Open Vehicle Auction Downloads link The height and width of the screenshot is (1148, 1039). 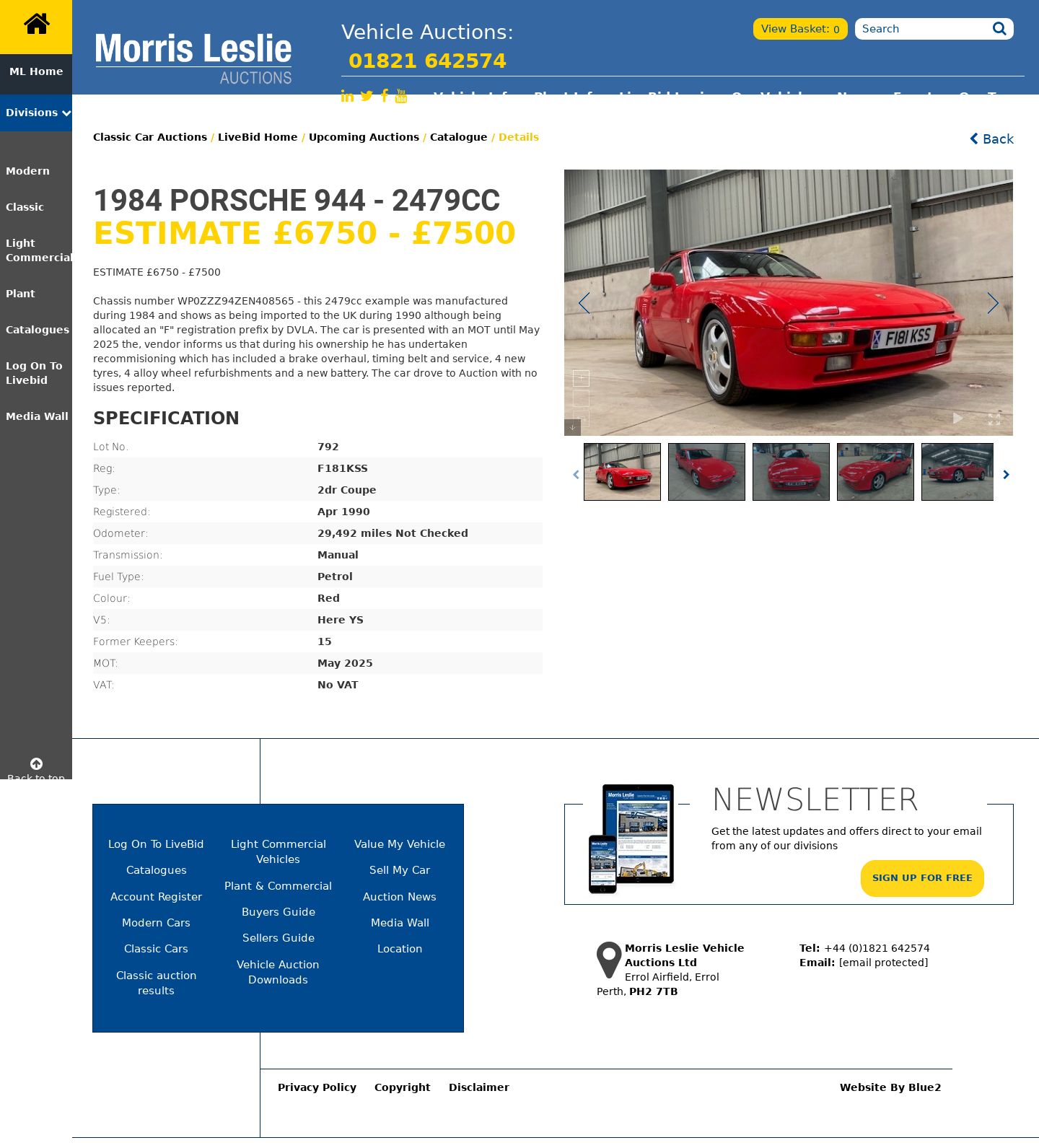(278, 972)
